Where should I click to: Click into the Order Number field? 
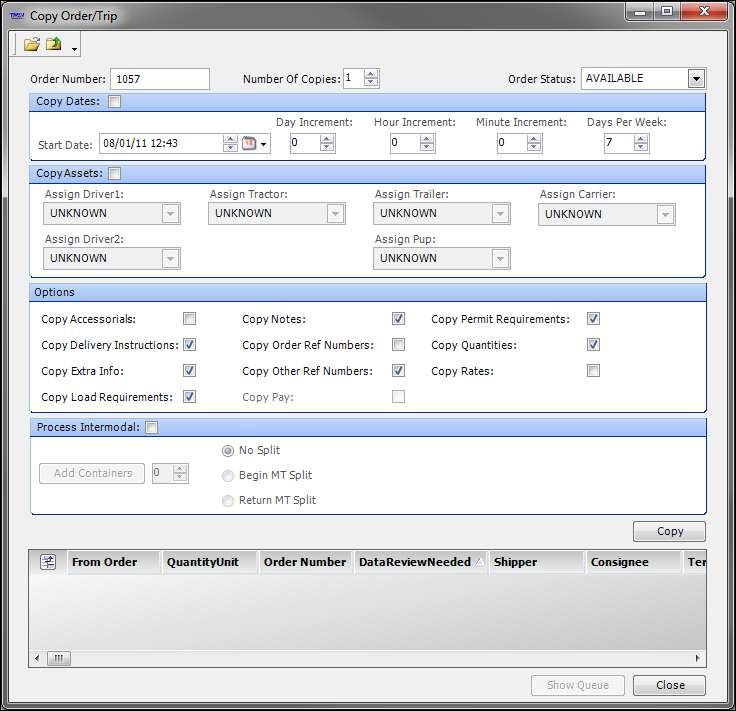point(159,79)
